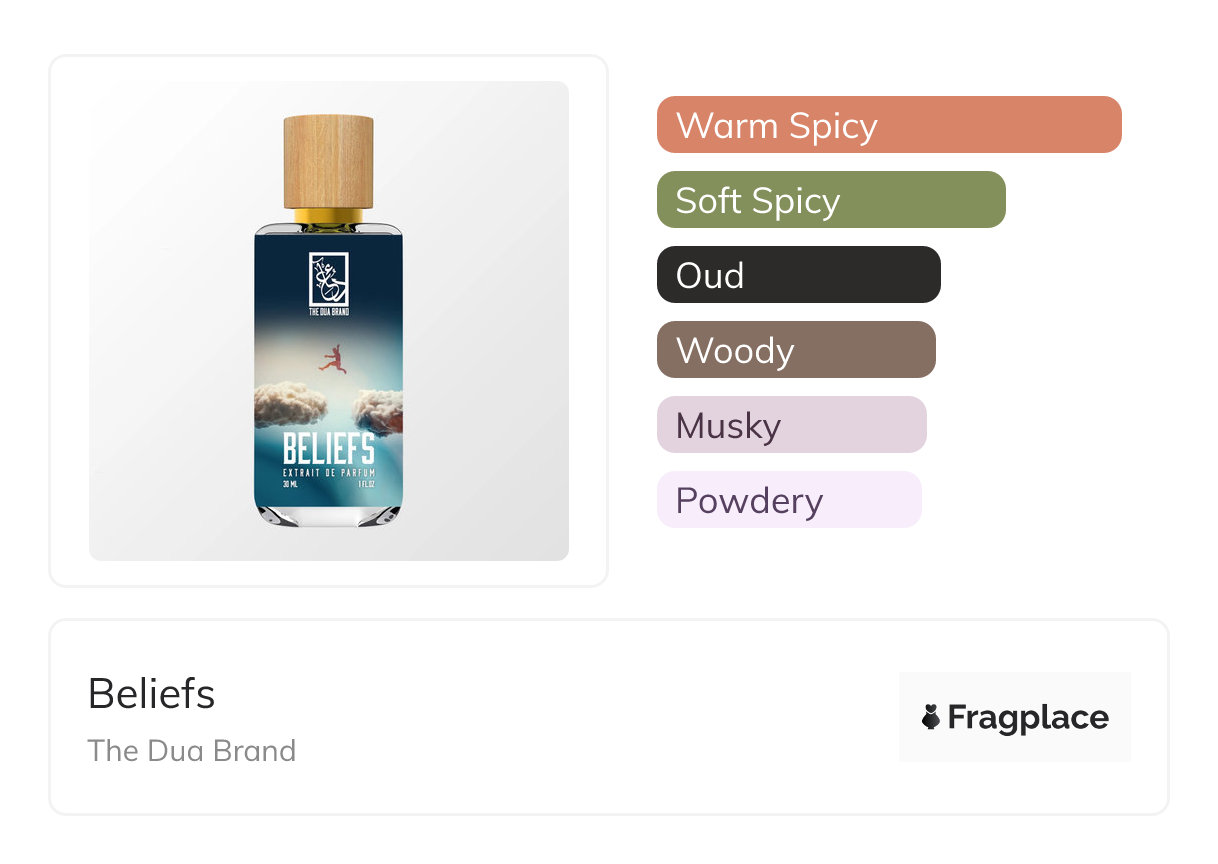This screenshot has width=1218, height=864.
Task: Click the Beliefs perfume title
Action: click(x=151, y=693)
